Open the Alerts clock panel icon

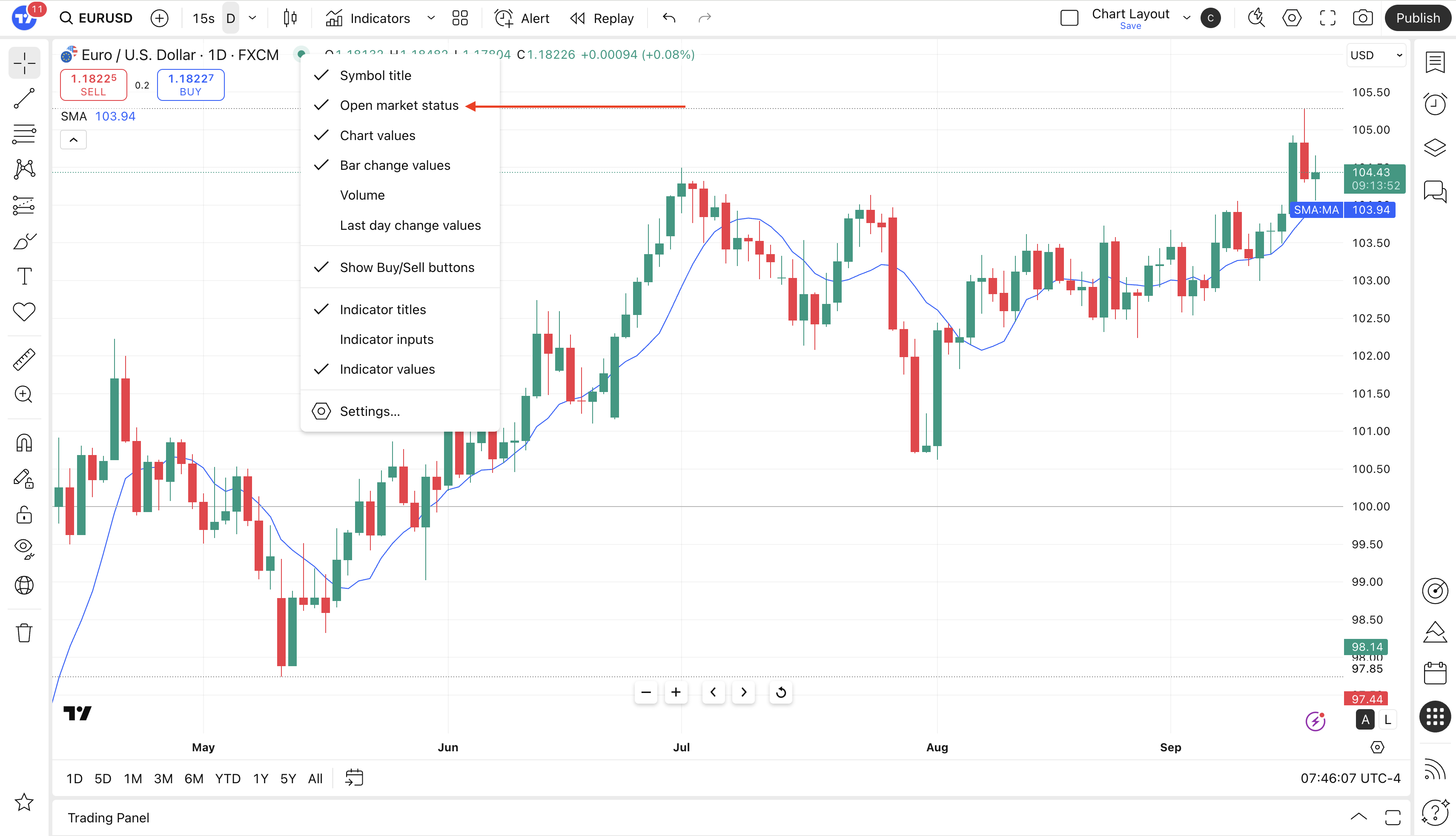click(1435, 104)
